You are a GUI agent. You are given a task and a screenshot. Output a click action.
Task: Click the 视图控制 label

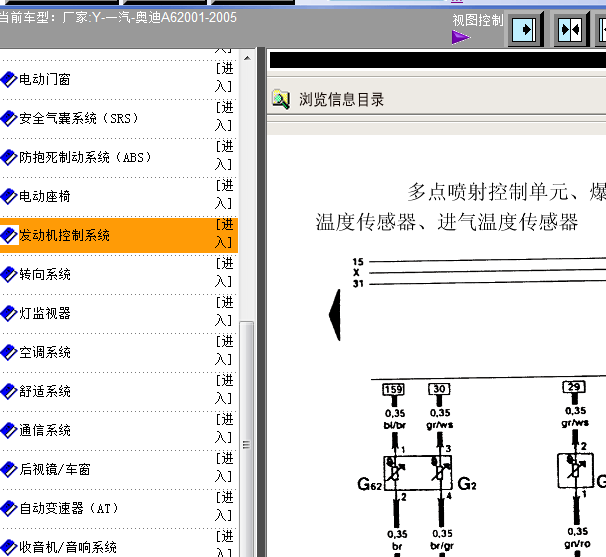coord(478,20)
